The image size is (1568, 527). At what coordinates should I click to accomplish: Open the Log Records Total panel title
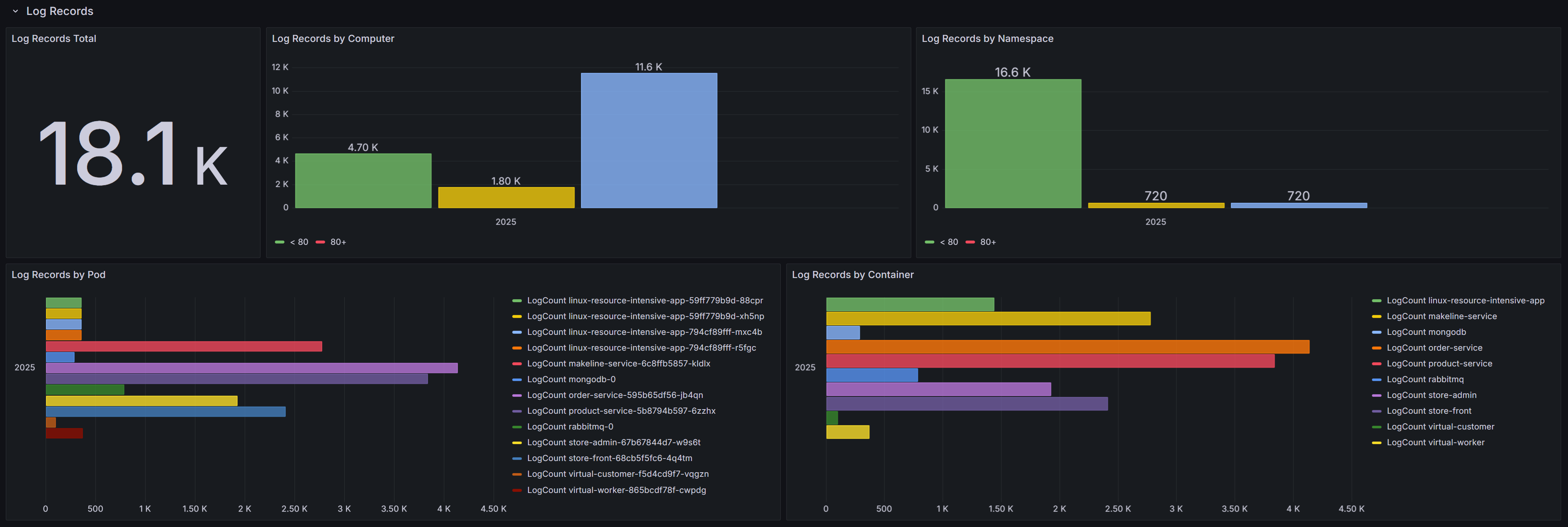coord(54,38)
